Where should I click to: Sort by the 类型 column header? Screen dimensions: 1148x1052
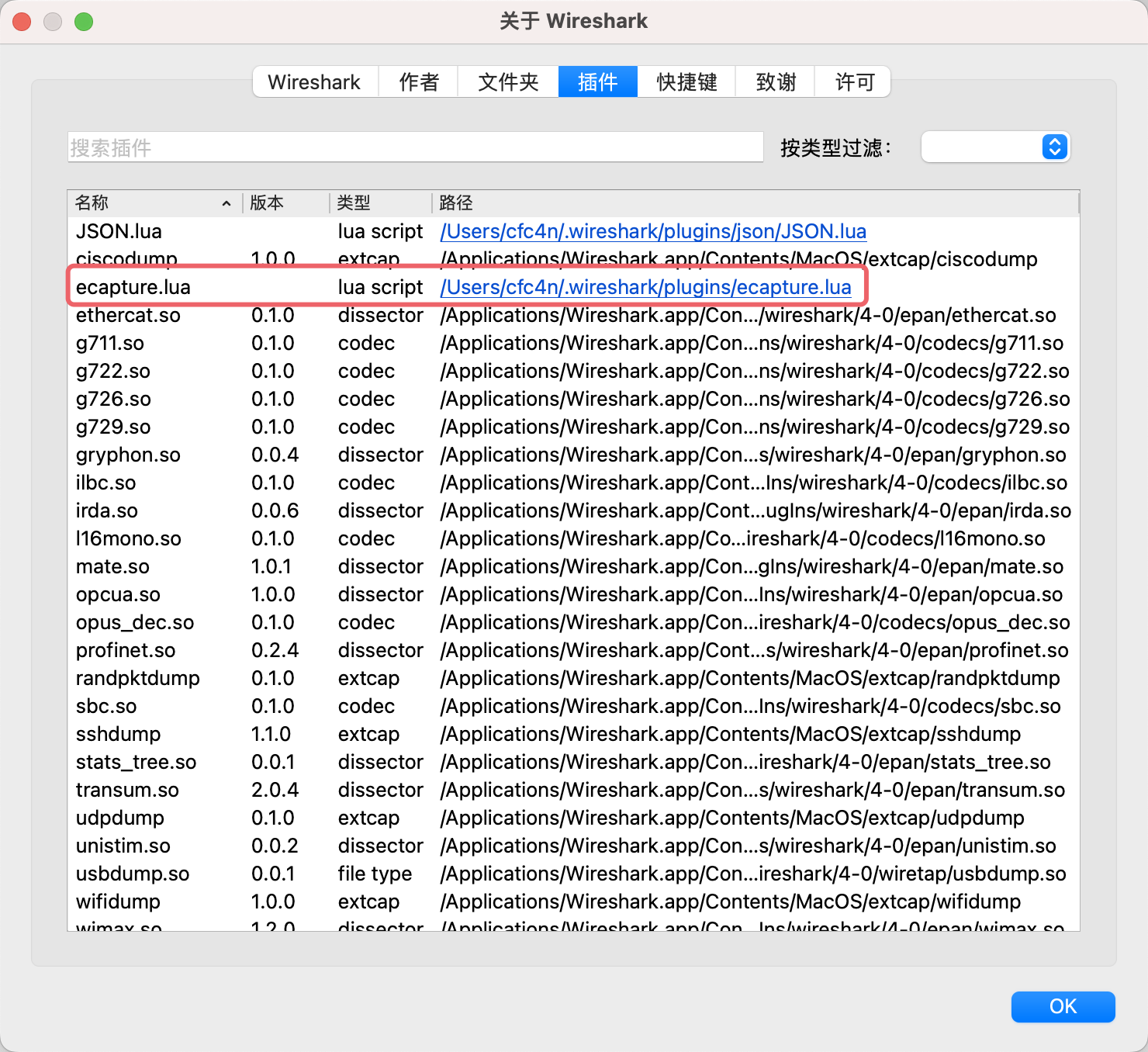pyautogui.click(x=380, y=202)
